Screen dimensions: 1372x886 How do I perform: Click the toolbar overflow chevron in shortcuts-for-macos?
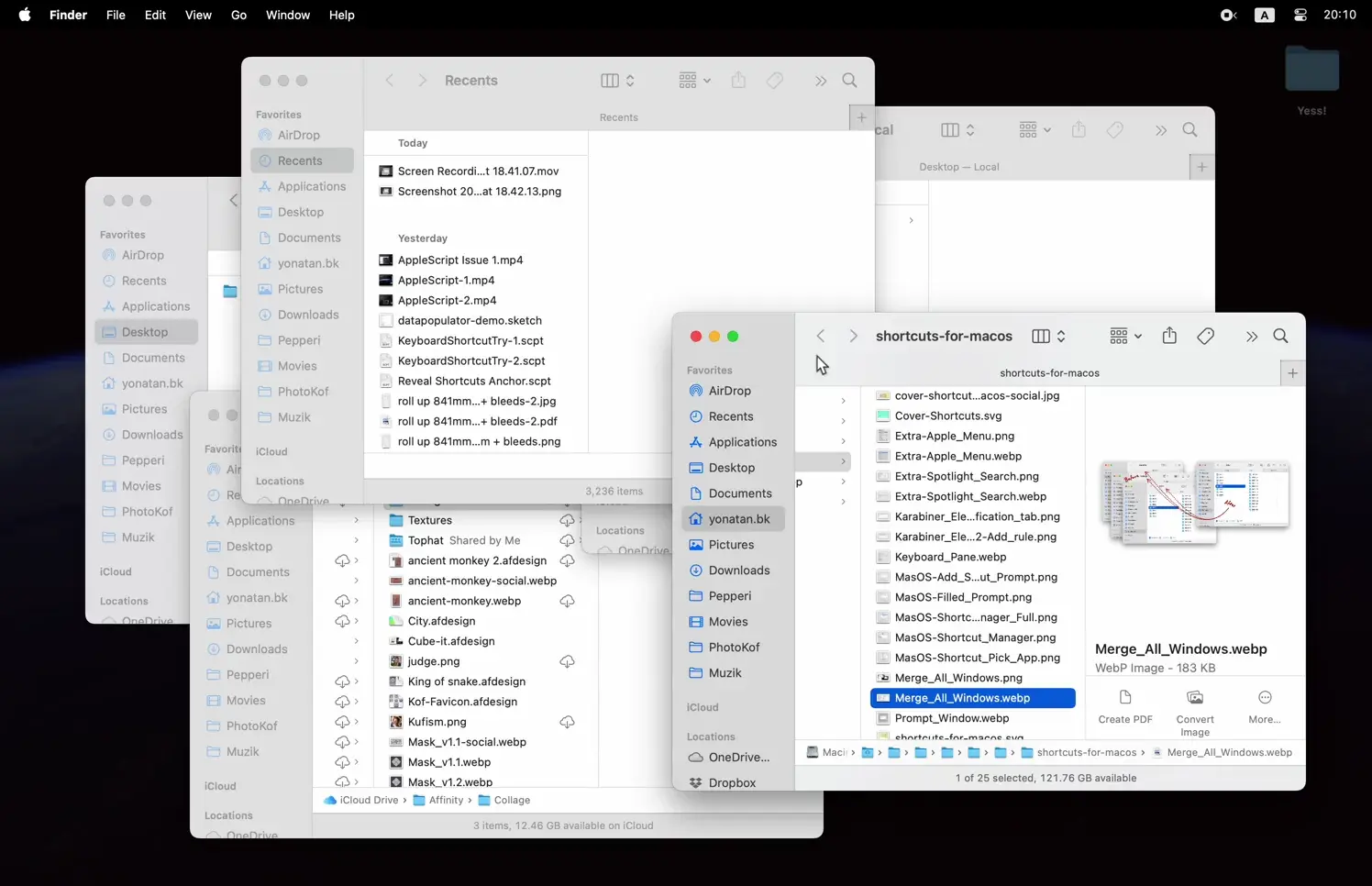1251,336
